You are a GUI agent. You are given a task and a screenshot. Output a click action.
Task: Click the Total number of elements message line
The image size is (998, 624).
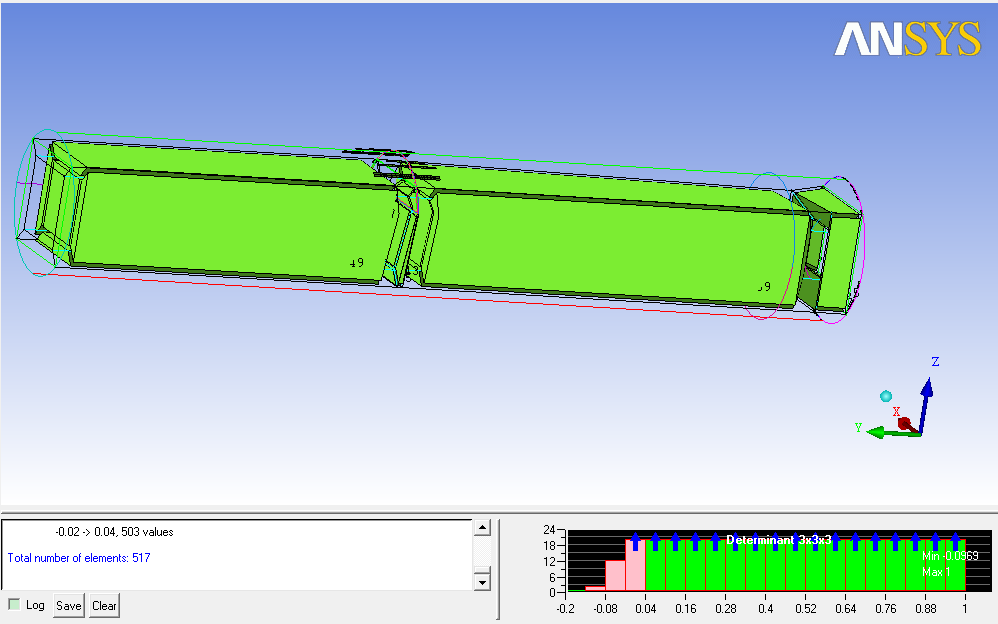tap(79, 557)
